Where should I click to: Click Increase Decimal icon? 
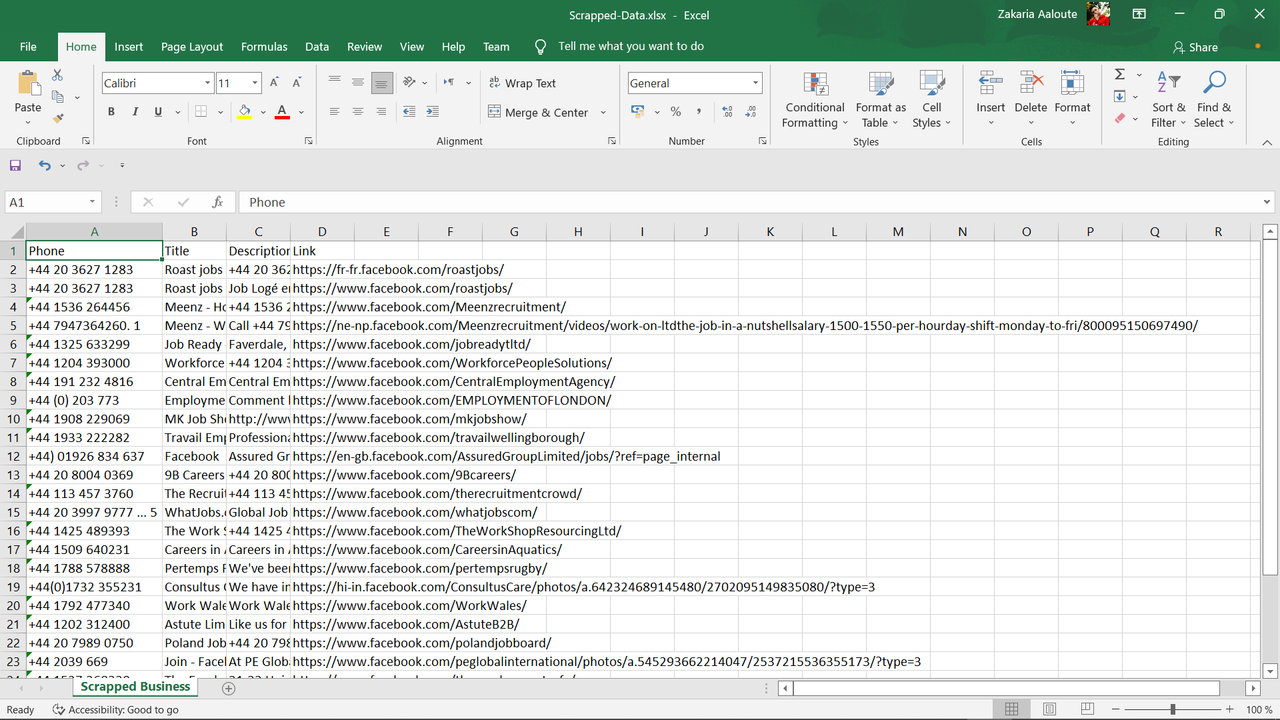[727, 112]
